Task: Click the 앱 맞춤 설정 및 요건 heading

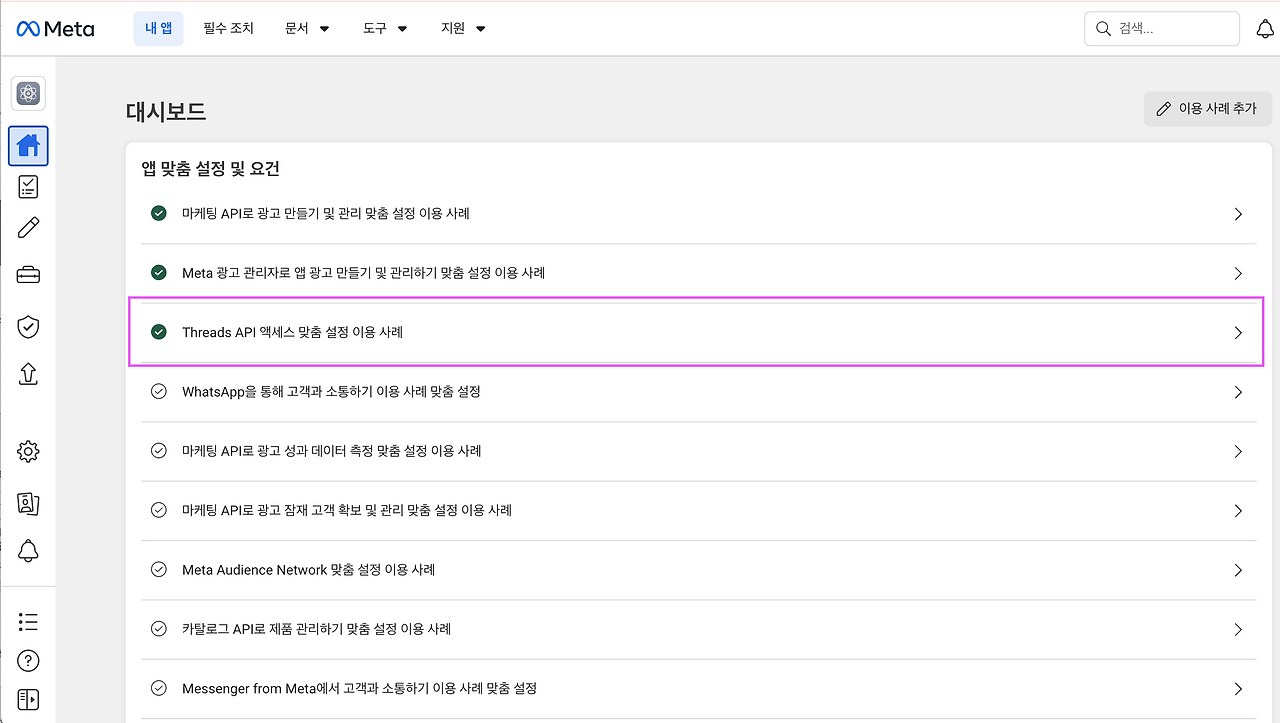Action: [210, 169]
